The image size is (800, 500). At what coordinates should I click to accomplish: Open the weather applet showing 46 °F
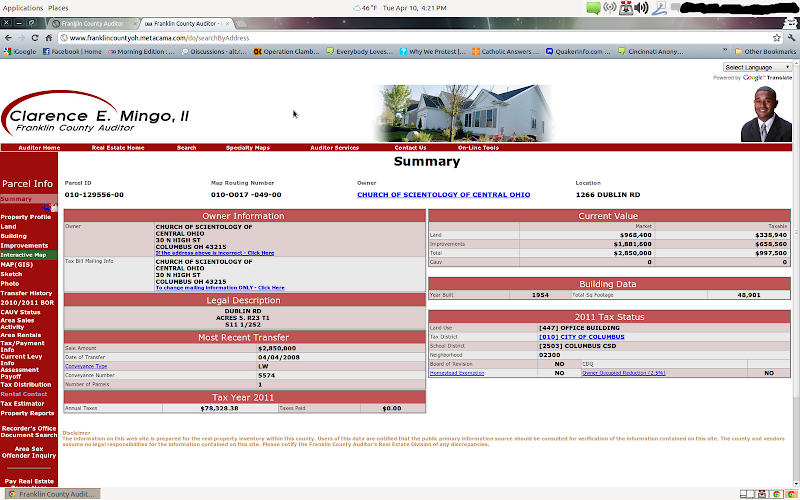point(365,8)
